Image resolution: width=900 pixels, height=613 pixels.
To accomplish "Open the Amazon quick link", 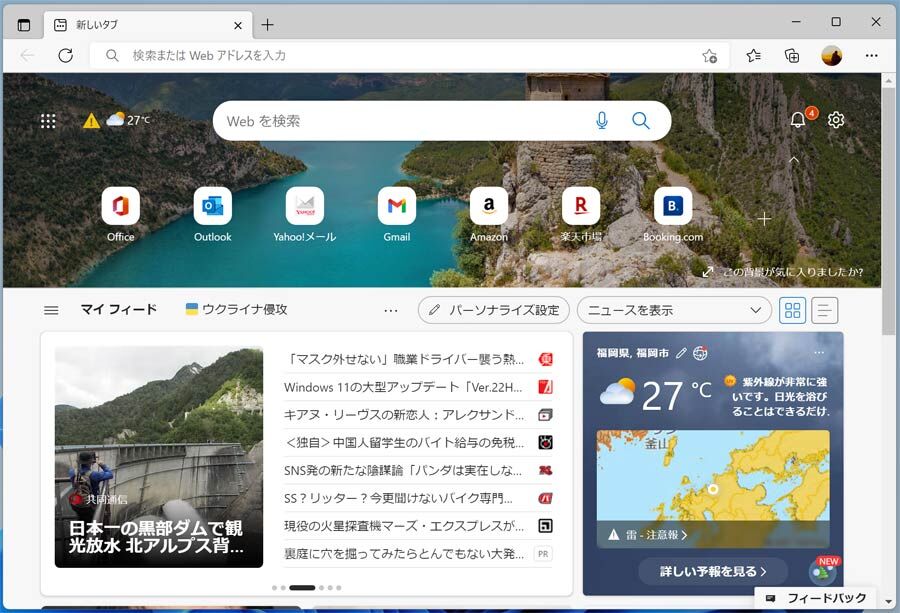I will coord(489,215).
